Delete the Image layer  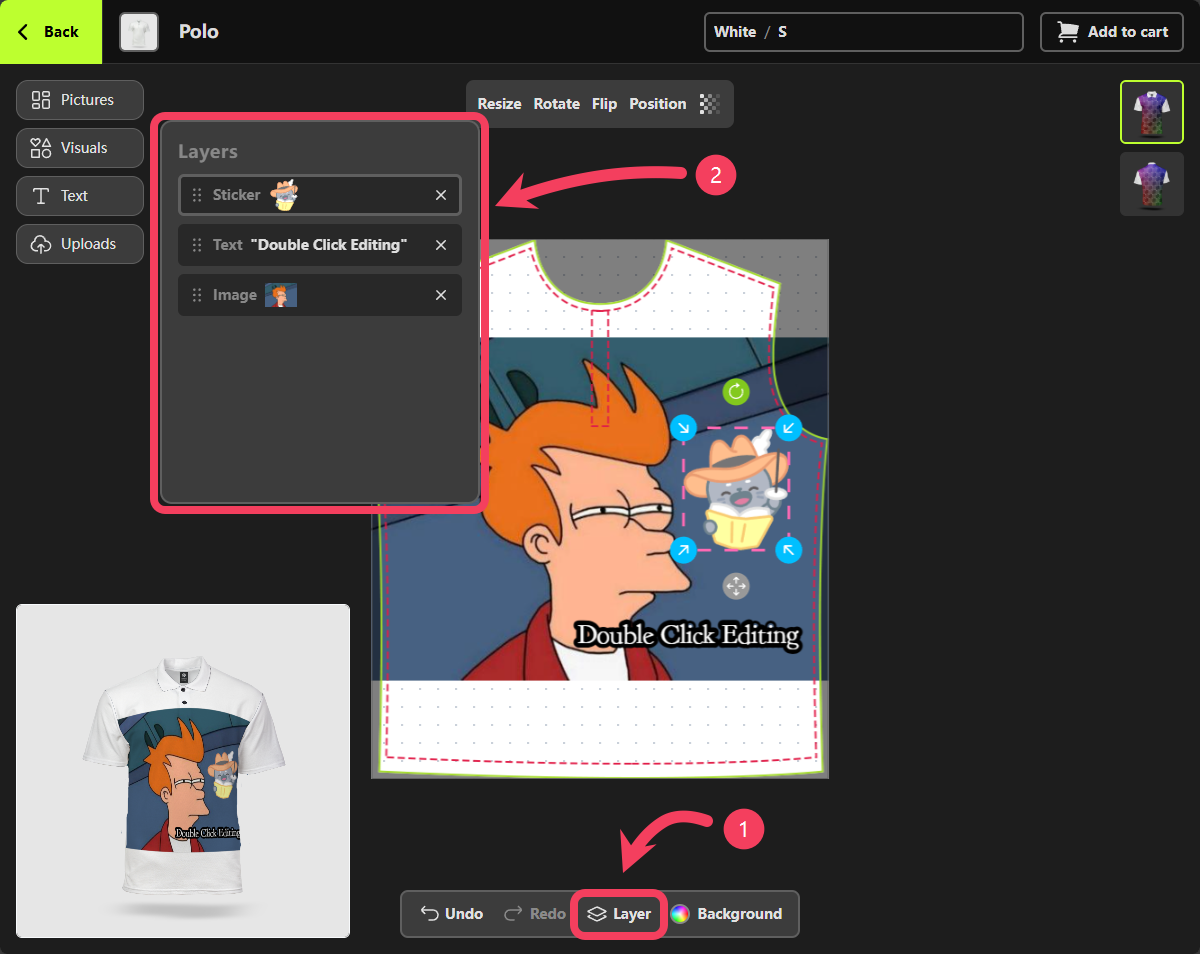[441, 295]
